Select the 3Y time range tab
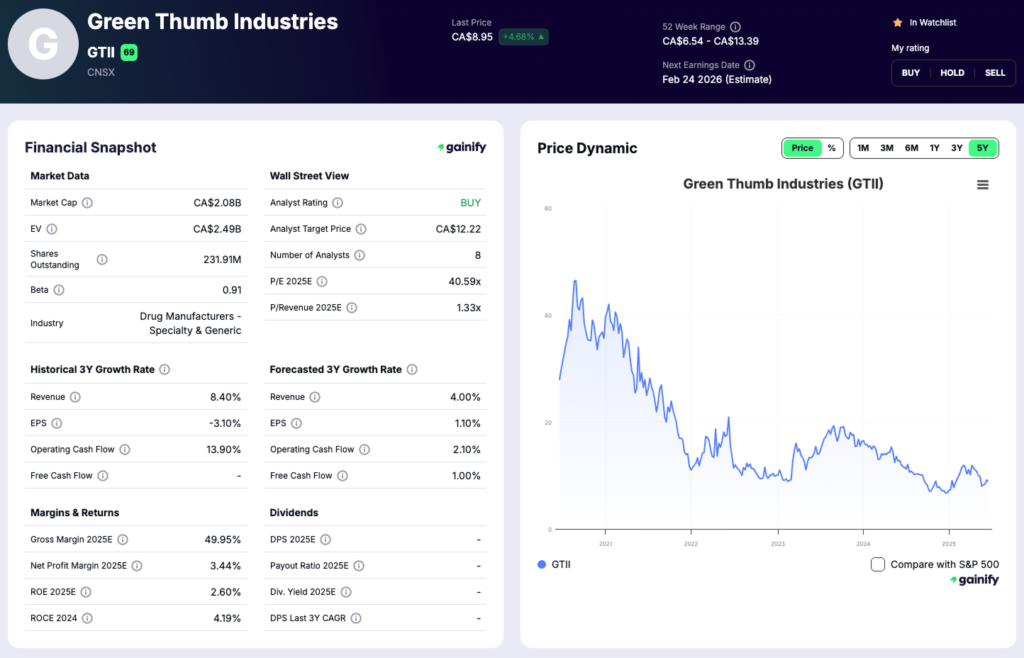Screen dimensions: 1024x658 [x=958, y=147]
